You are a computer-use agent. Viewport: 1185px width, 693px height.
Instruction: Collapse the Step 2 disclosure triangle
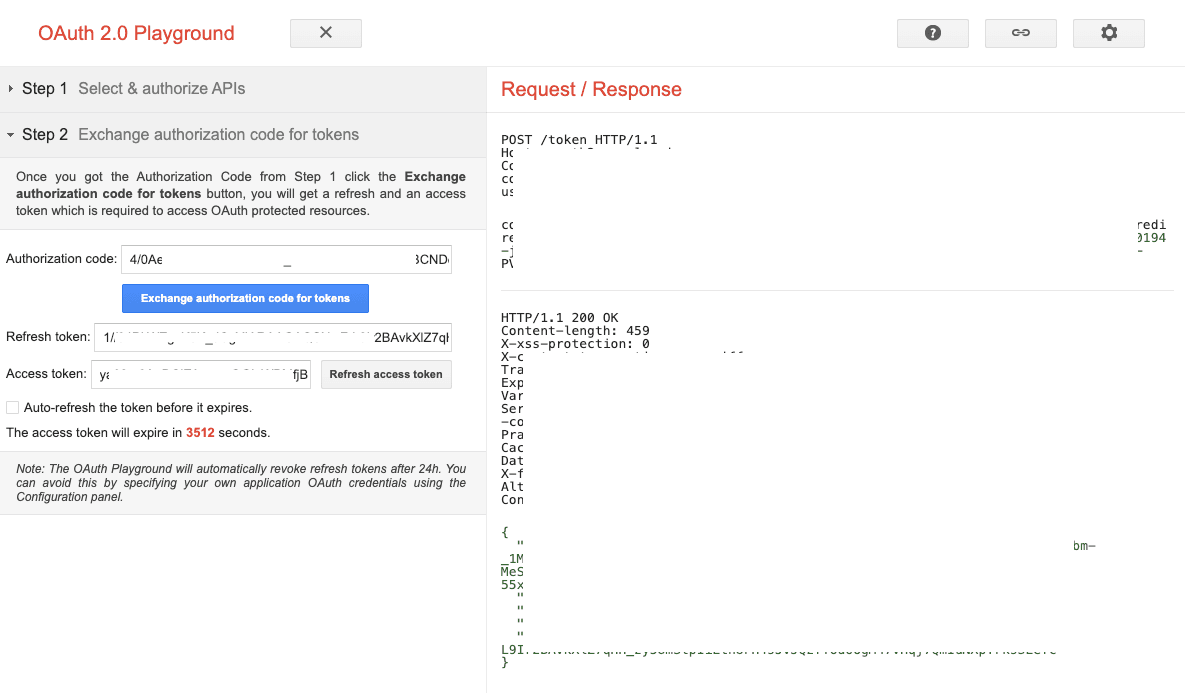11,135
